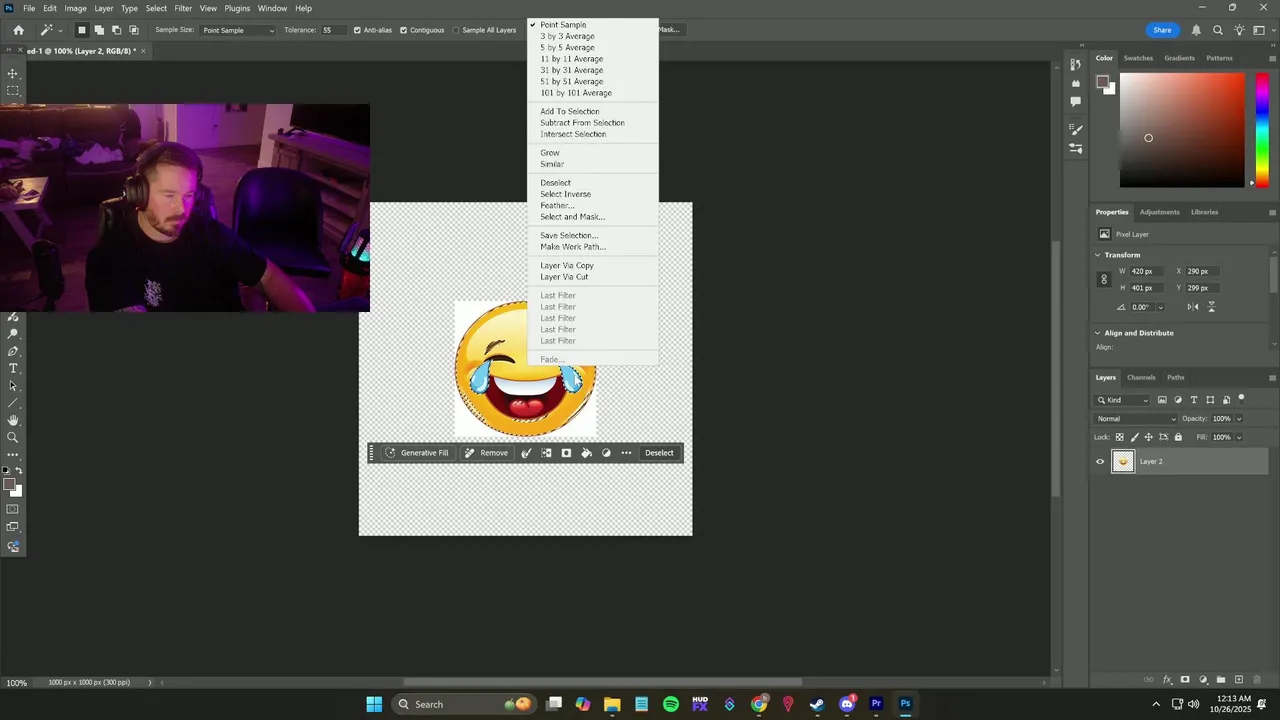Open the History panel icon

click(1075, 66)
